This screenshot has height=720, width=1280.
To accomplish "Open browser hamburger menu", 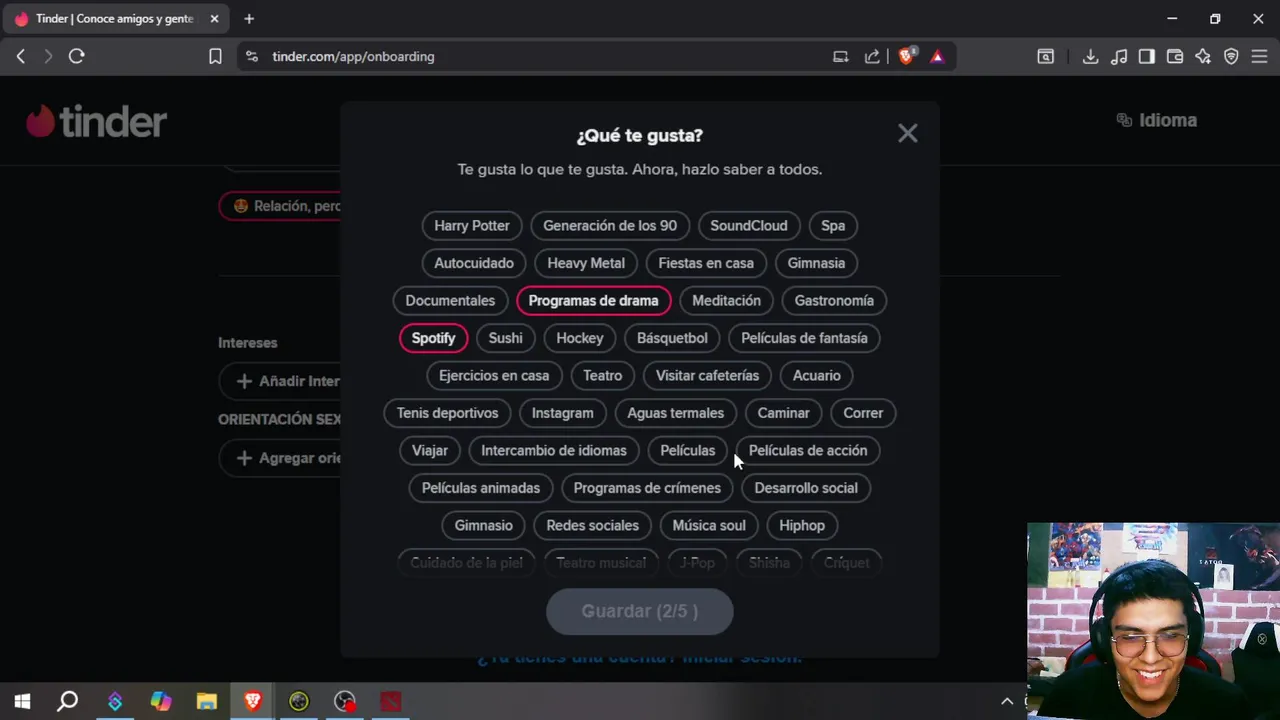I will coord(1259,57).
